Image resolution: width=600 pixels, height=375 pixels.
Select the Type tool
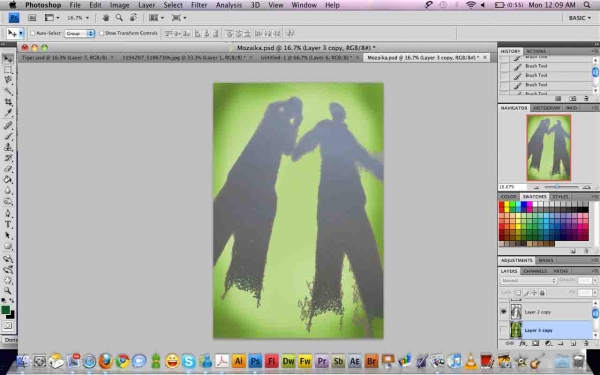(8, 225)
